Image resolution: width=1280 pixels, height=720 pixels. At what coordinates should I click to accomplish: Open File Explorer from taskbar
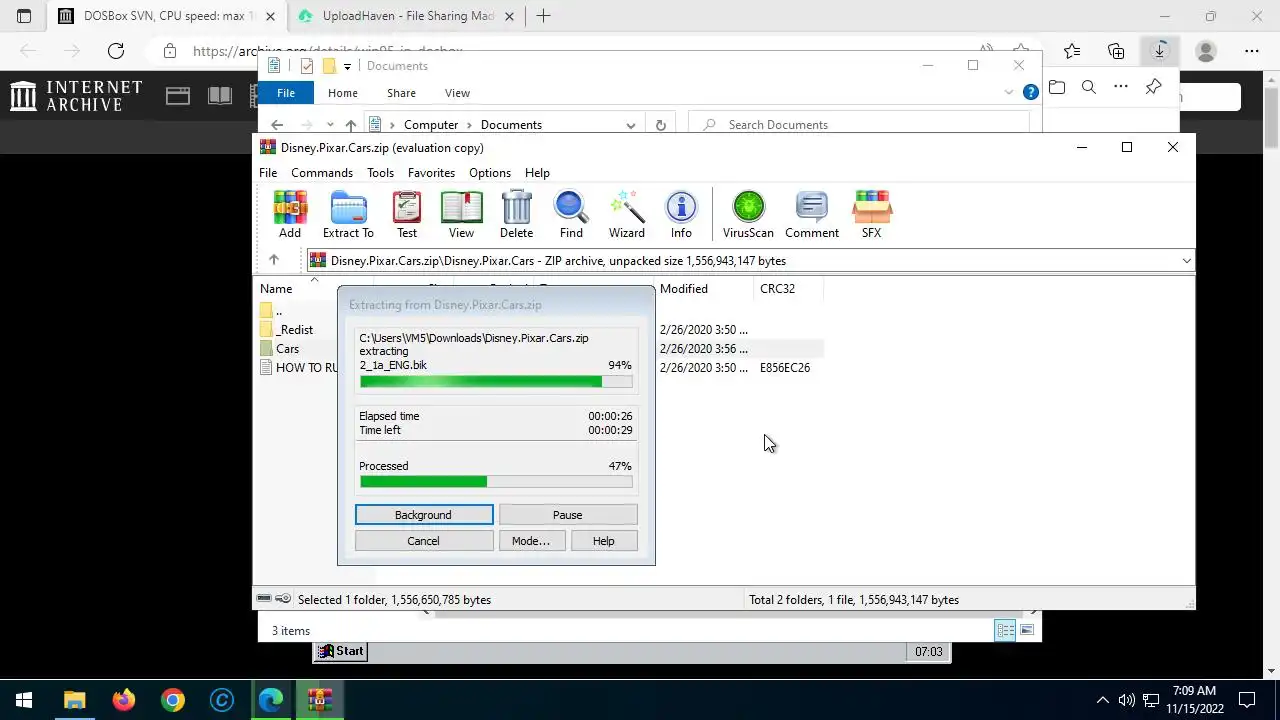pos(74,700)
